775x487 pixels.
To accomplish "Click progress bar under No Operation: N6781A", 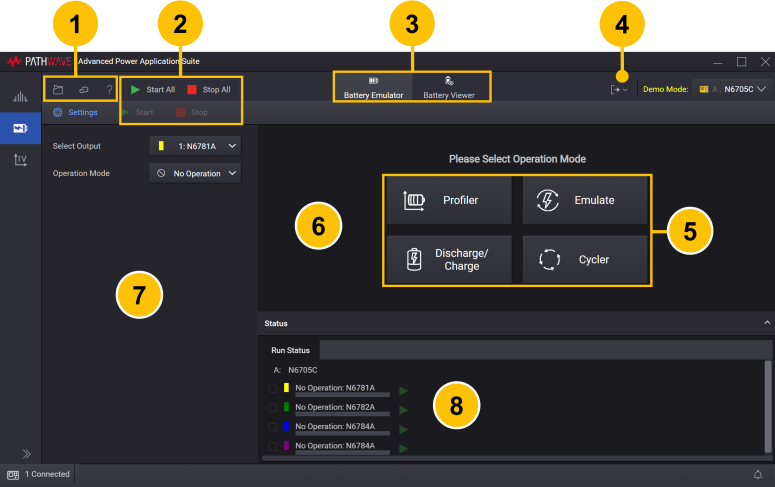I will coord(343,395).
